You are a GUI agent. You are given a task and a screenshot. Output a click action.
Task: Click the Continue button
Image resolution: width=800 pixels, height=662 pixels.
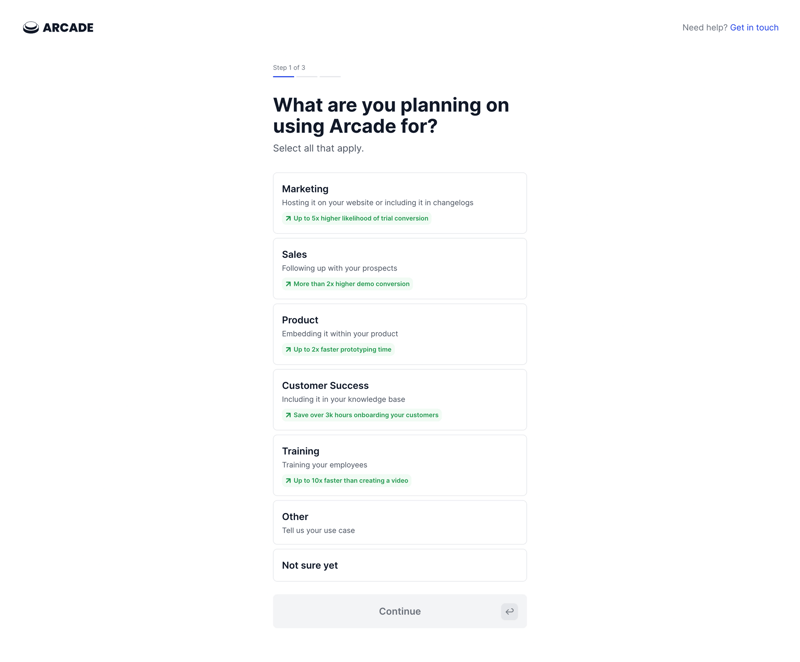[x=399, y=610]
